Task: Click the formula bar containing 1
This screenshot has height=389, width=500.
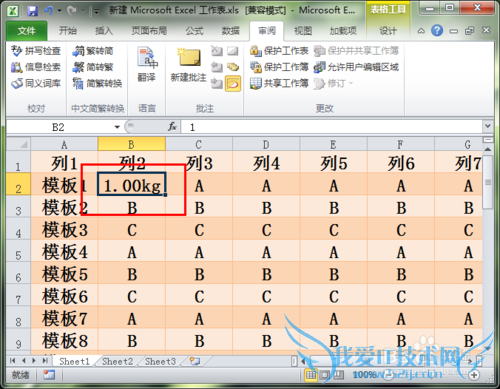Action: [332, 127]
